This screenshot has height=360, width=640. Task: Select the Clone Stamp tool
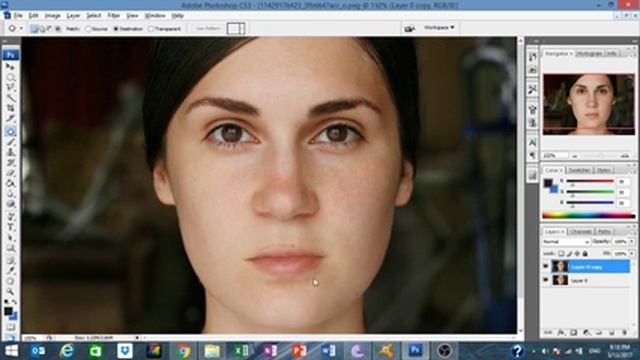point(10,152)
